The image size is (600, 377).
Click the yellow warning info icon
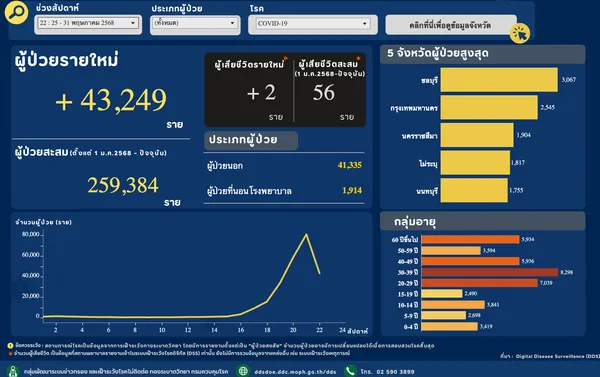coord(10,346)
